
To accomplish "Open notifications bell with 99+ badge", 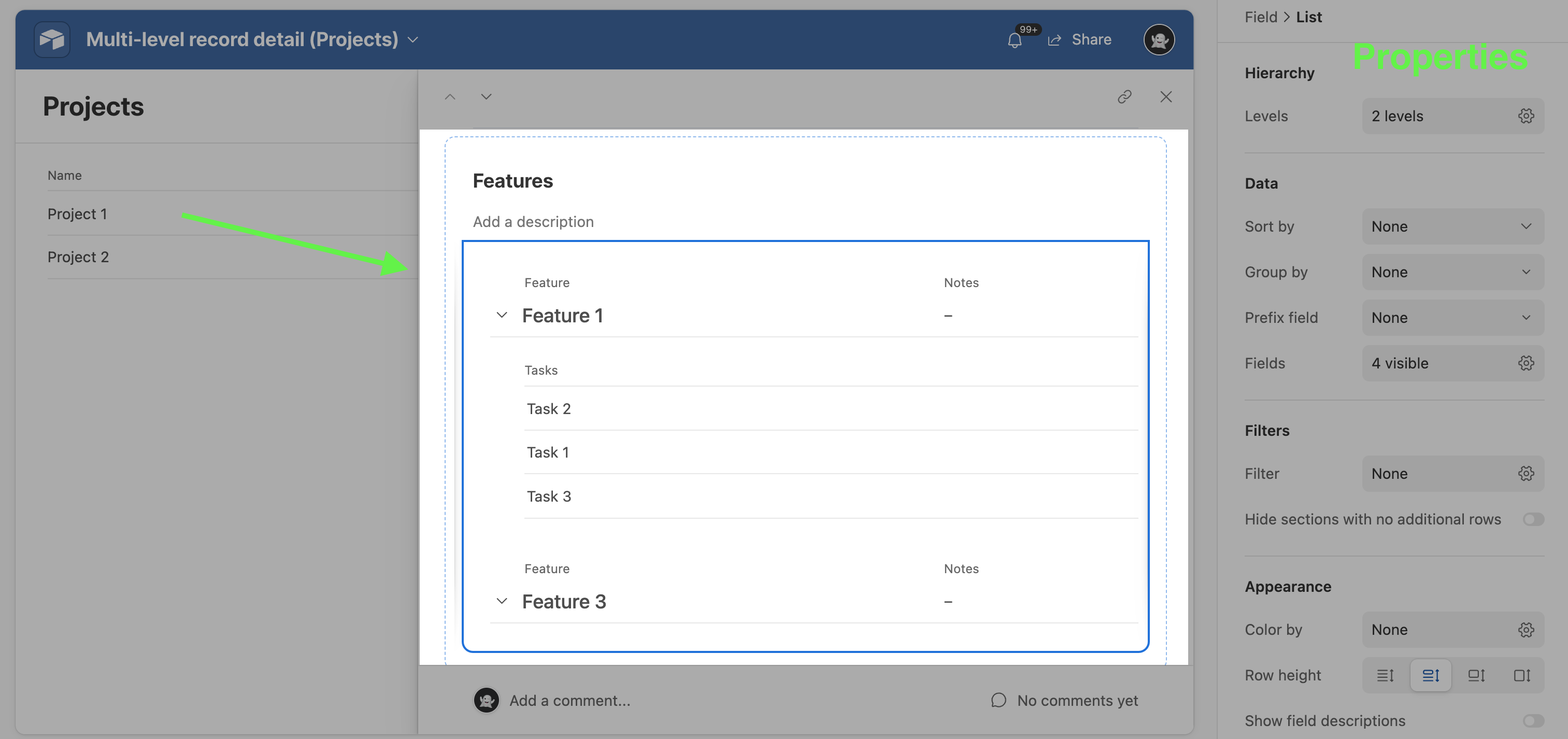I will [1015, 40].
